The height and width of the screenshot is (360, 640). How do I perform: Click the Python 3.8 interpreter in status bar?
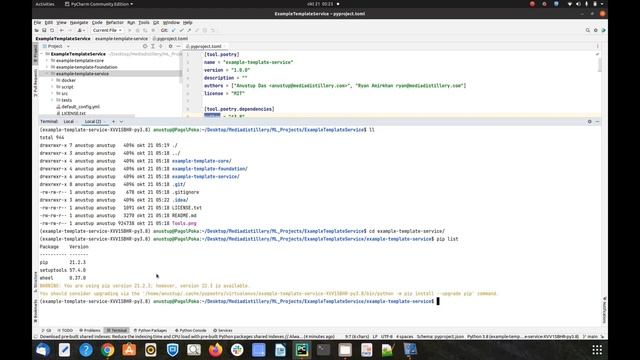coord(522,337)
